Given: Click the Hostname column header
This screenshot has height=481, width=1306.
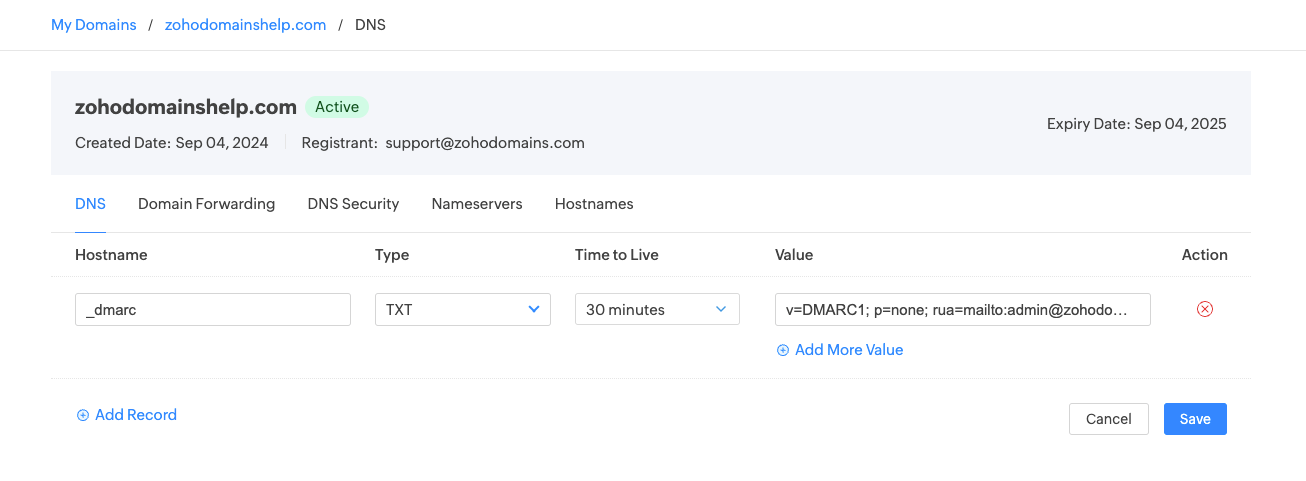Looking at the screenshot, I should [x=111, y=254].
